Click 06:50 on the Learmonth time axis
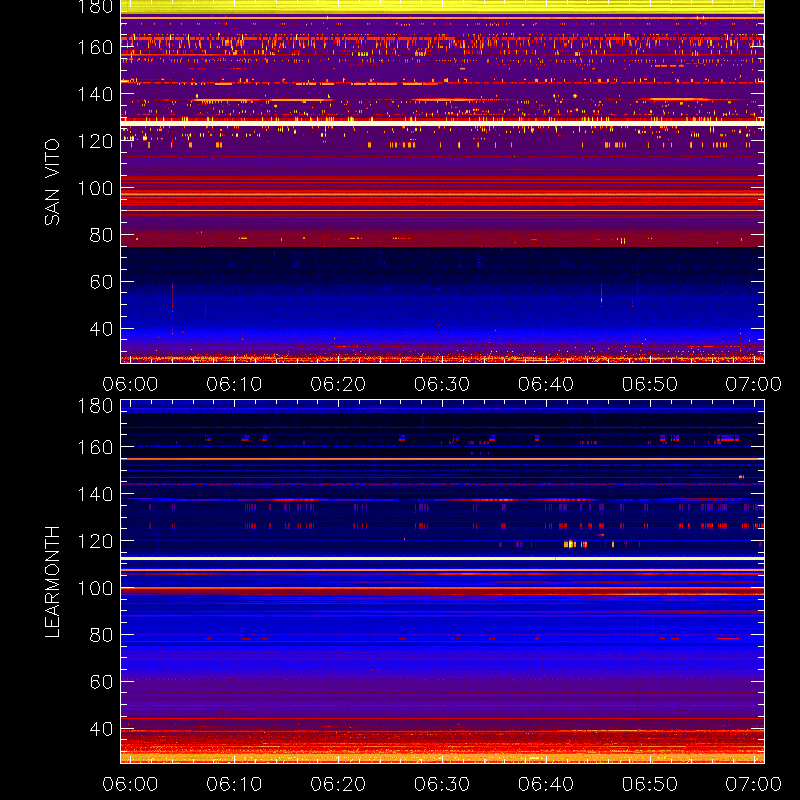The height and width of the screenshot is (800, 800). point(649,784)
